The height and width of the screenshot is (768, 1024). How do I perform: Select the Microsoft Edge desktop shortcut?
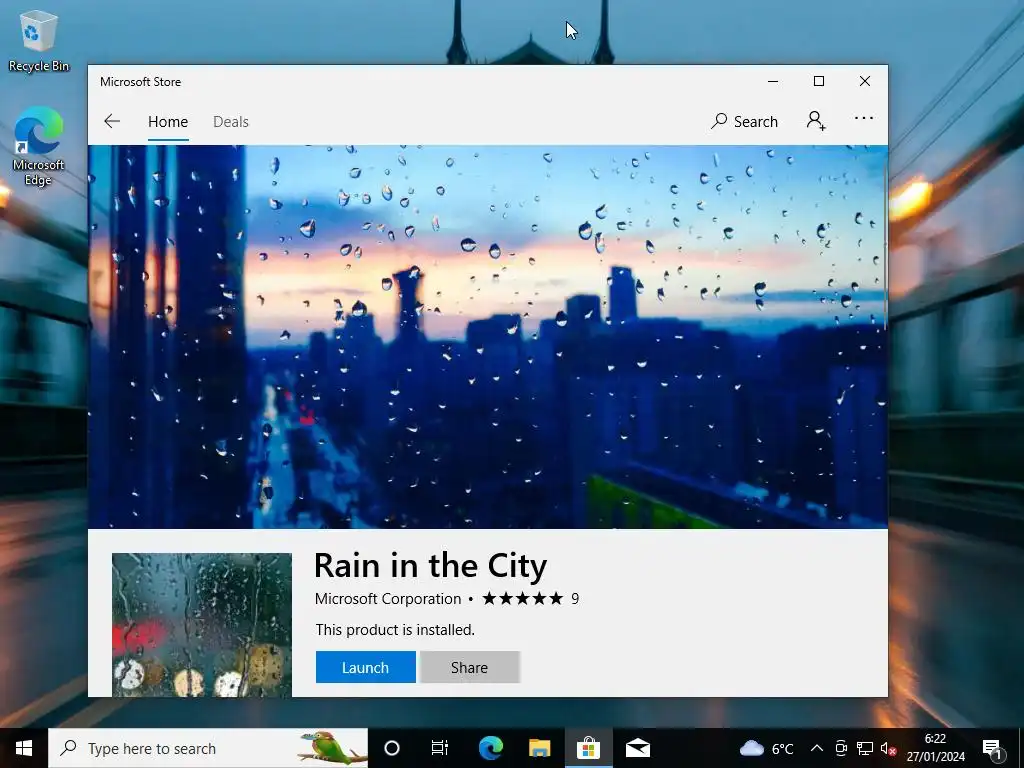(39, 146)
